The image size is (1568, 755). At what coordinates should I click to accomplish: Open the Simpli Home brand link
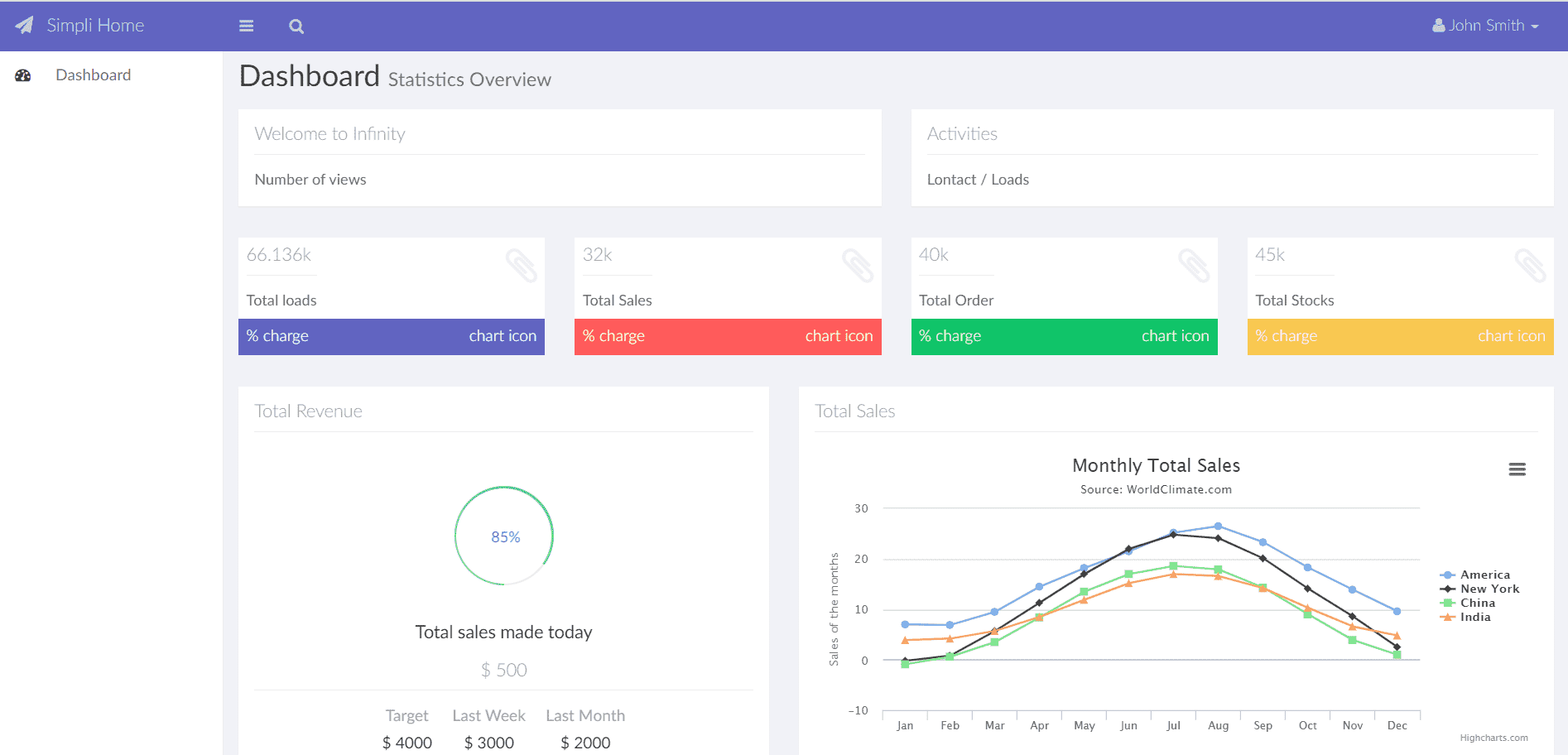[x=95, y=26]
